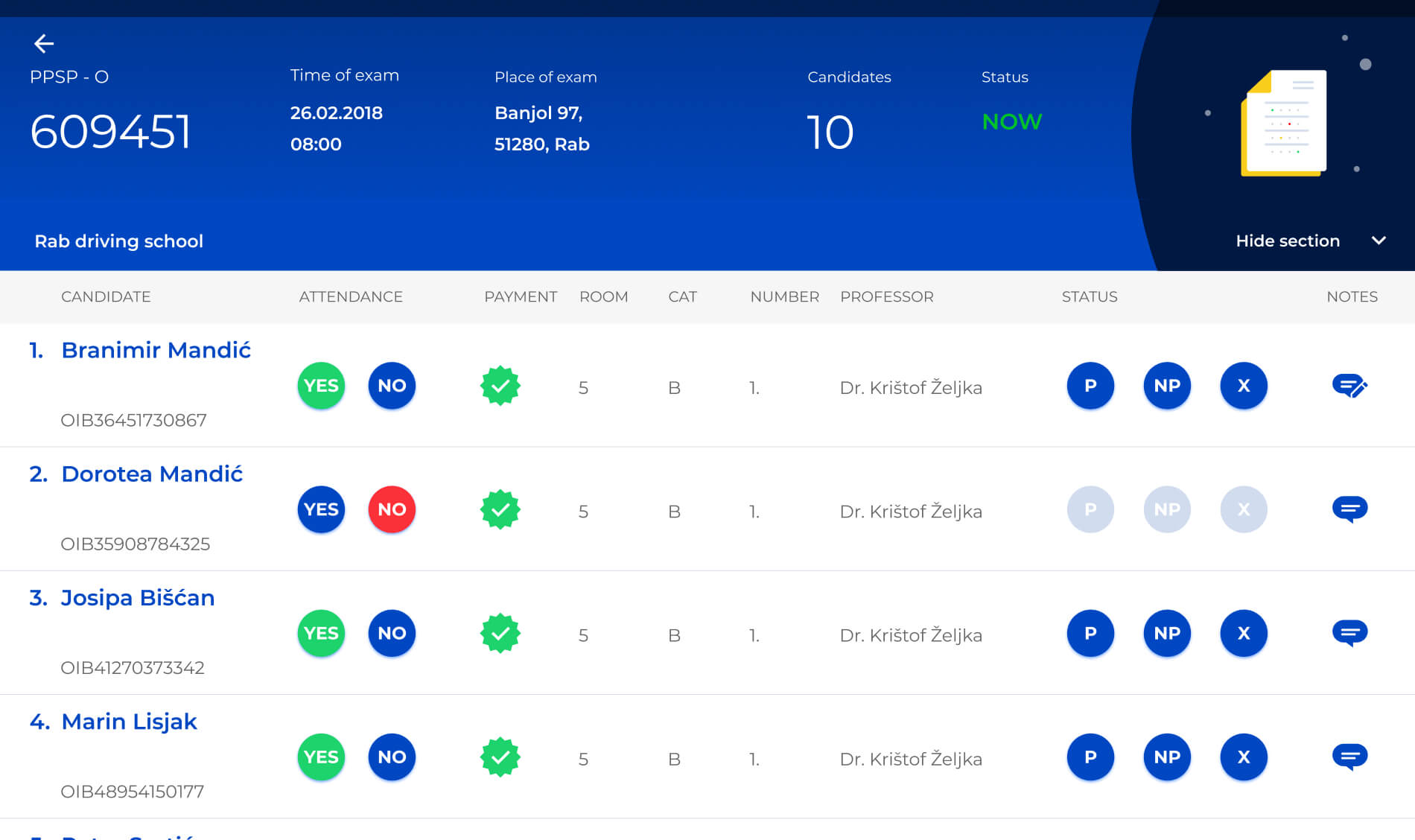Mark Branimir Mandić attendance as YES

[x=321, y=386]
